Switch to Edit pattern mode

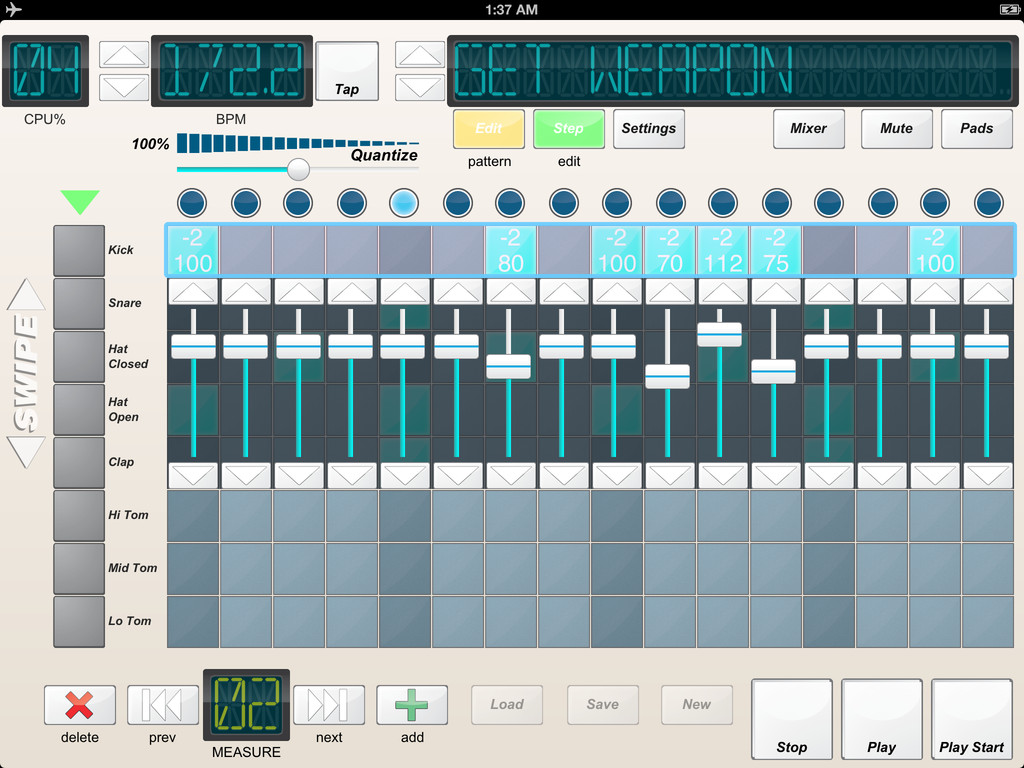pyautogui.click(x=489, y=129)
